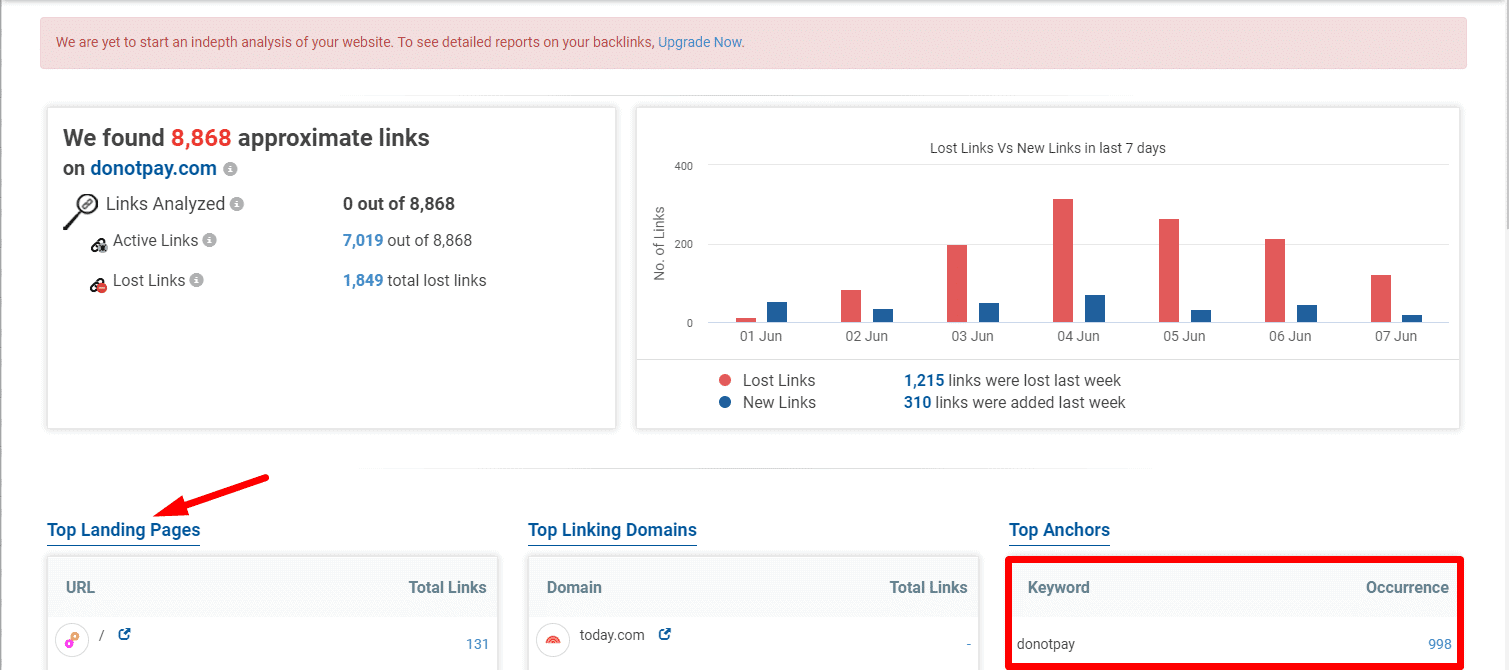Open the Top Anchors heading link
This screenshot has height=670, width=1509.
pos(1059,530)
